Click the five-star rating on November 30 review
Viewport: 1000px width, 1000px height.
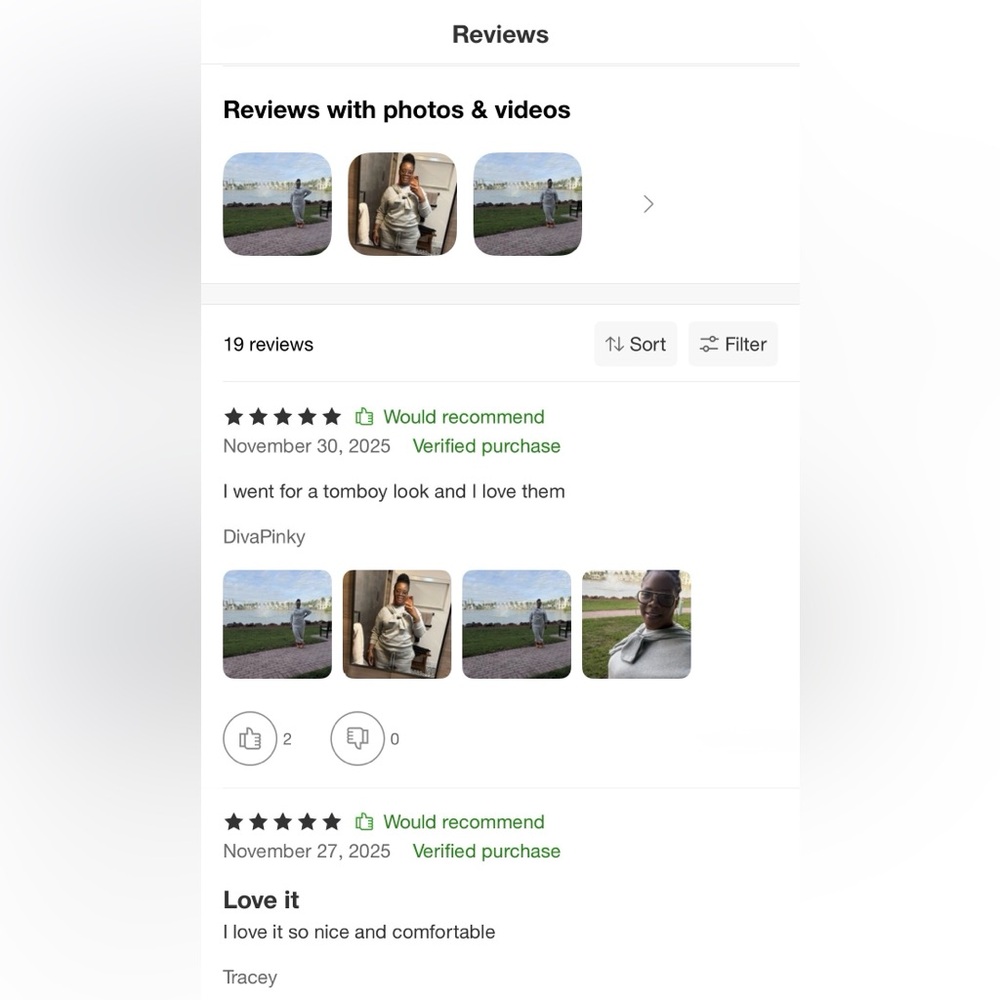pyautogui.click(x=283, y=416)
